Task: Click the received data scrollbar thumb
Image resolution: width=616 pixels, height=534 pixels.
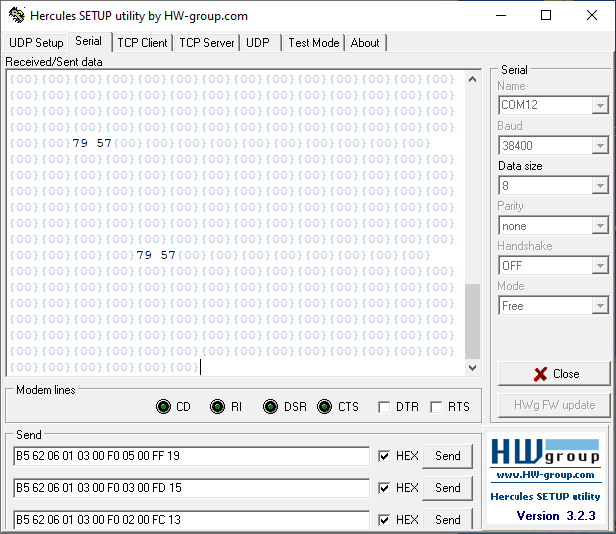Action: pos(472,321)
